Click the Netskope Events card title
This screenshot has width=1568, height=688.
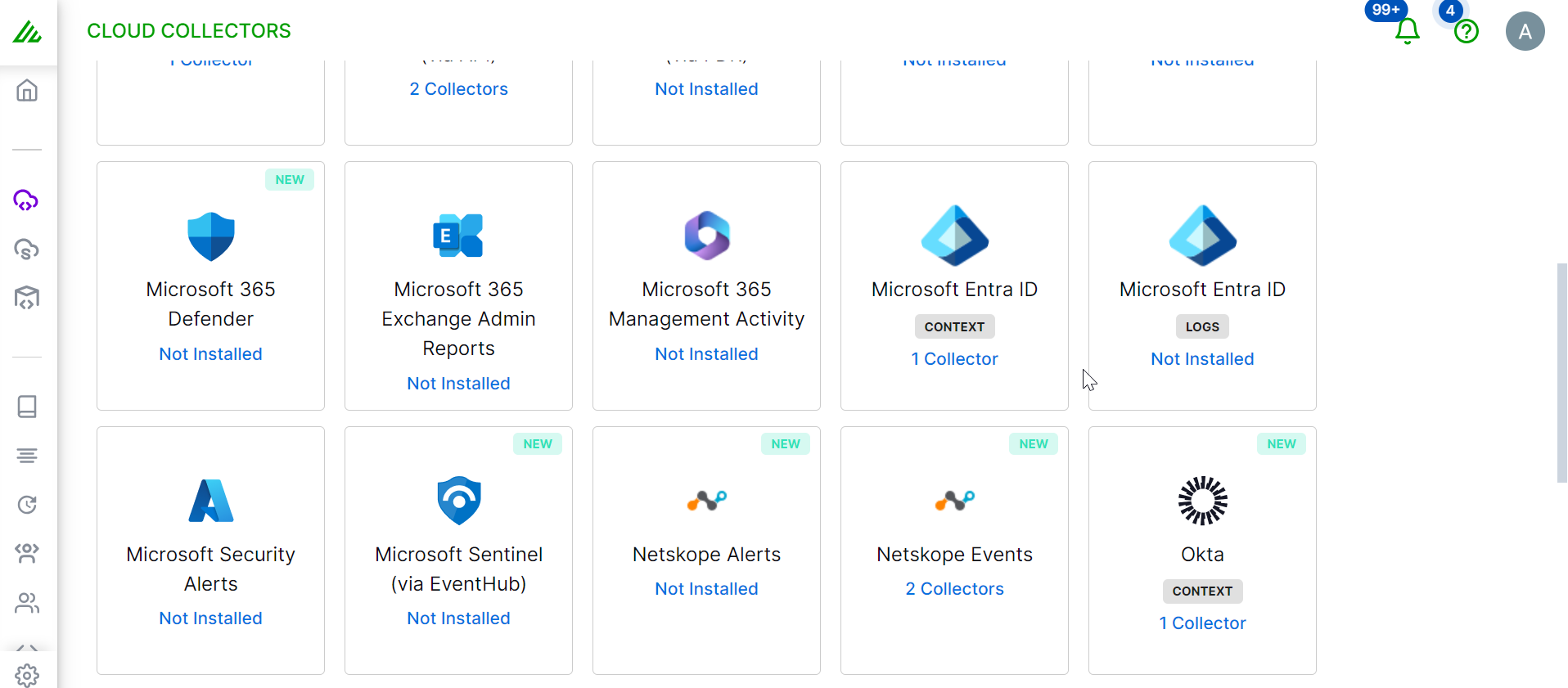pyautogui.click(x=955, y=555)
